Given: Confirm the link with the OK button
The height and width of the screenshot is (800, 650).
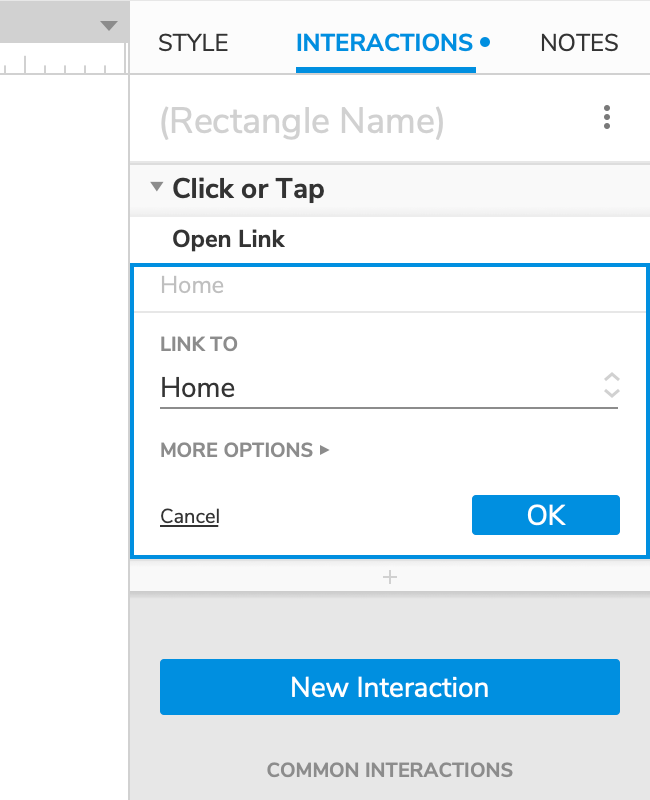Looking at the screenshot, I should point(546,515).
